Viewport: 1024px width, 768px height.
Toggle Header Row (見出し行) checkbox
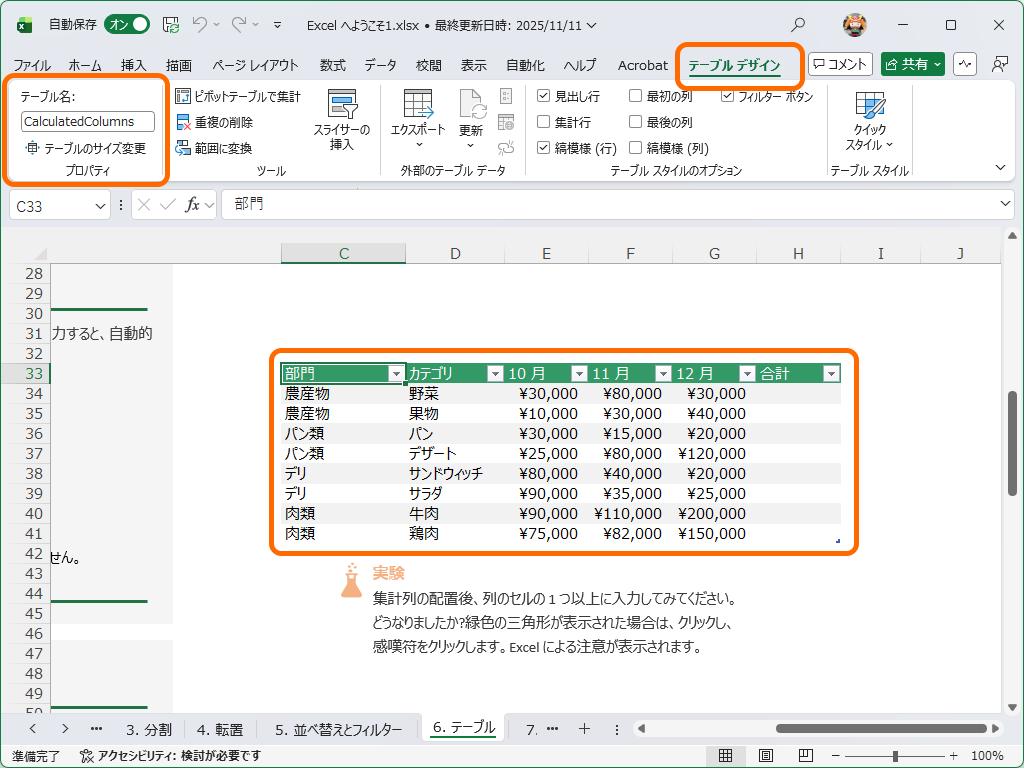coord(543,96)
